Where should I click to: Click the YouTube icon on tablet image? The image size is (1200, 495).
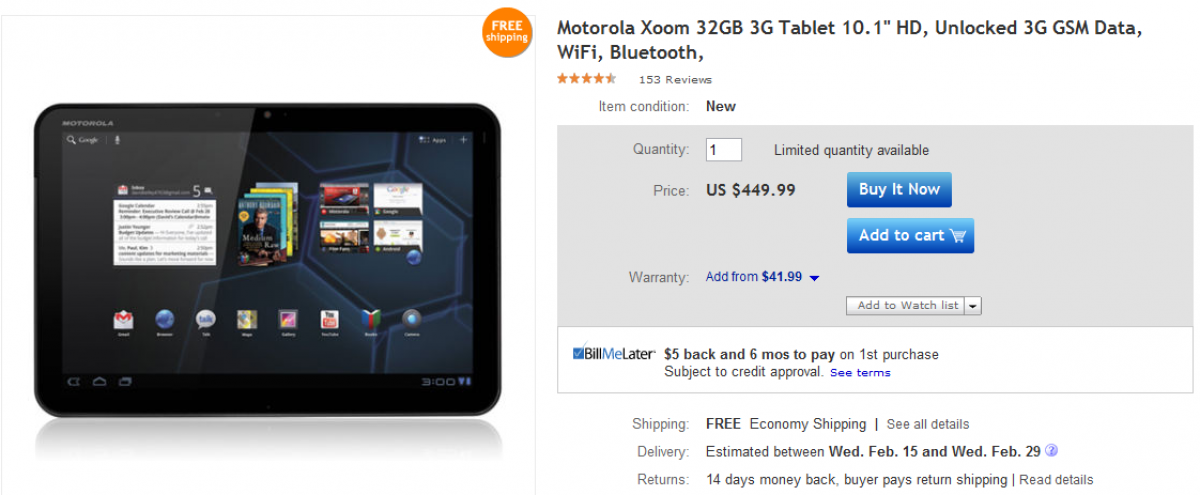point(329,320)
